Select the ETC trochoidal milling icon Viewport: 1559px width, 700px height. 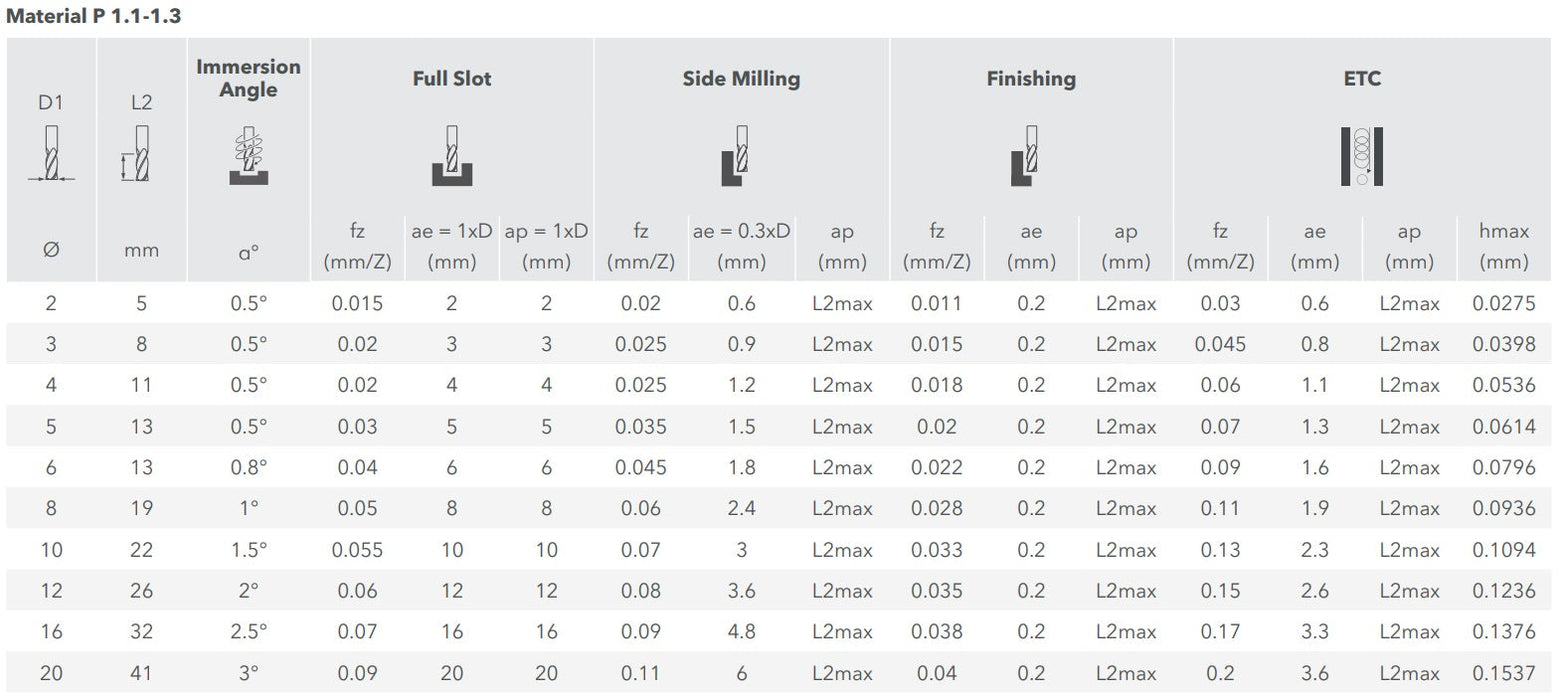click(x=1361, y=155)
